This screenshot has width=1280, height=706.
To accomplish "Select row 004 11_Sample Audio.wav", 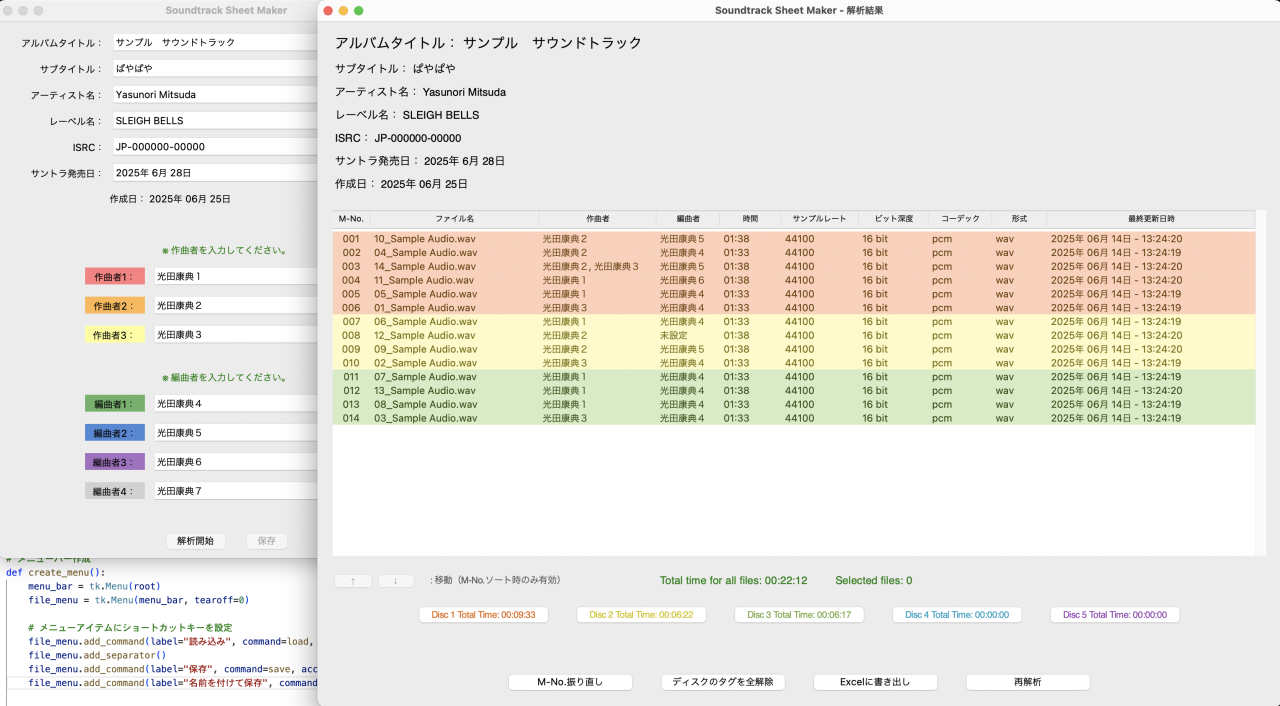I will (x=794, y=280).
